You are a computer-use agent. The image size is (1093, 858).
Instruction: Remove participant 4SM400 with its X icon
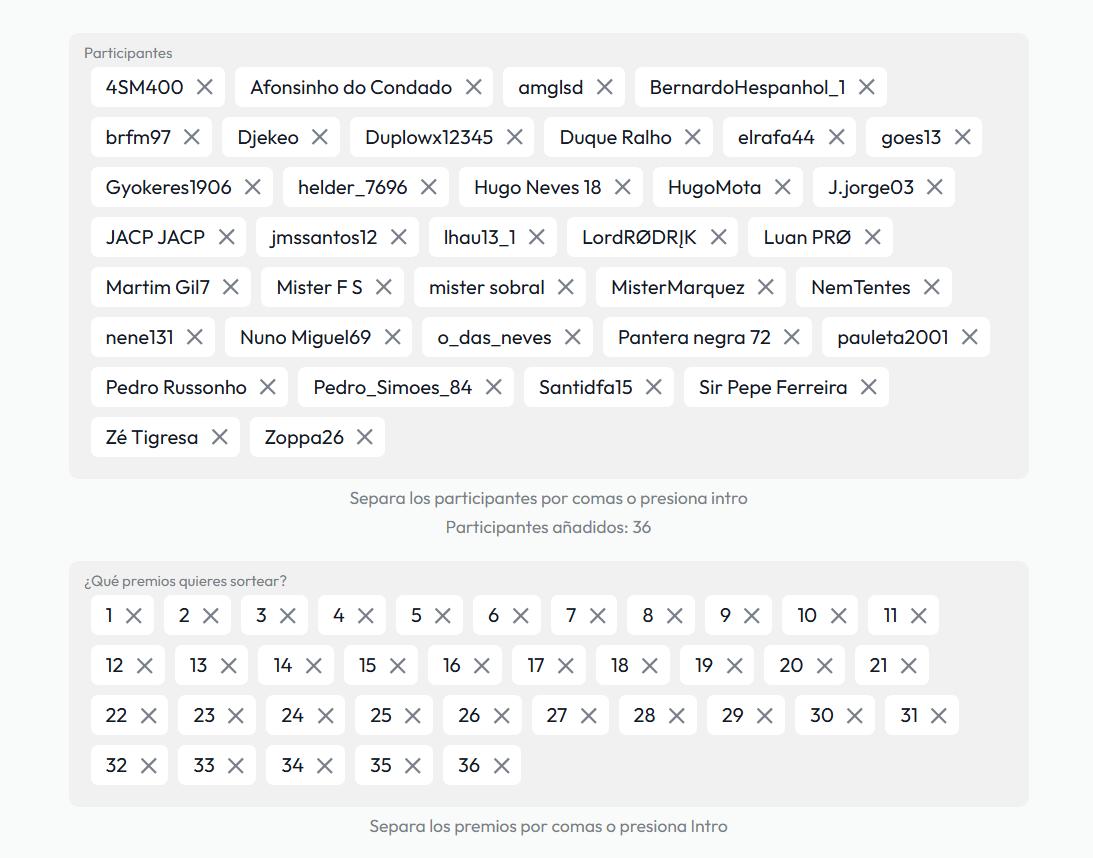pyautogui.click(x=205, y=87)
